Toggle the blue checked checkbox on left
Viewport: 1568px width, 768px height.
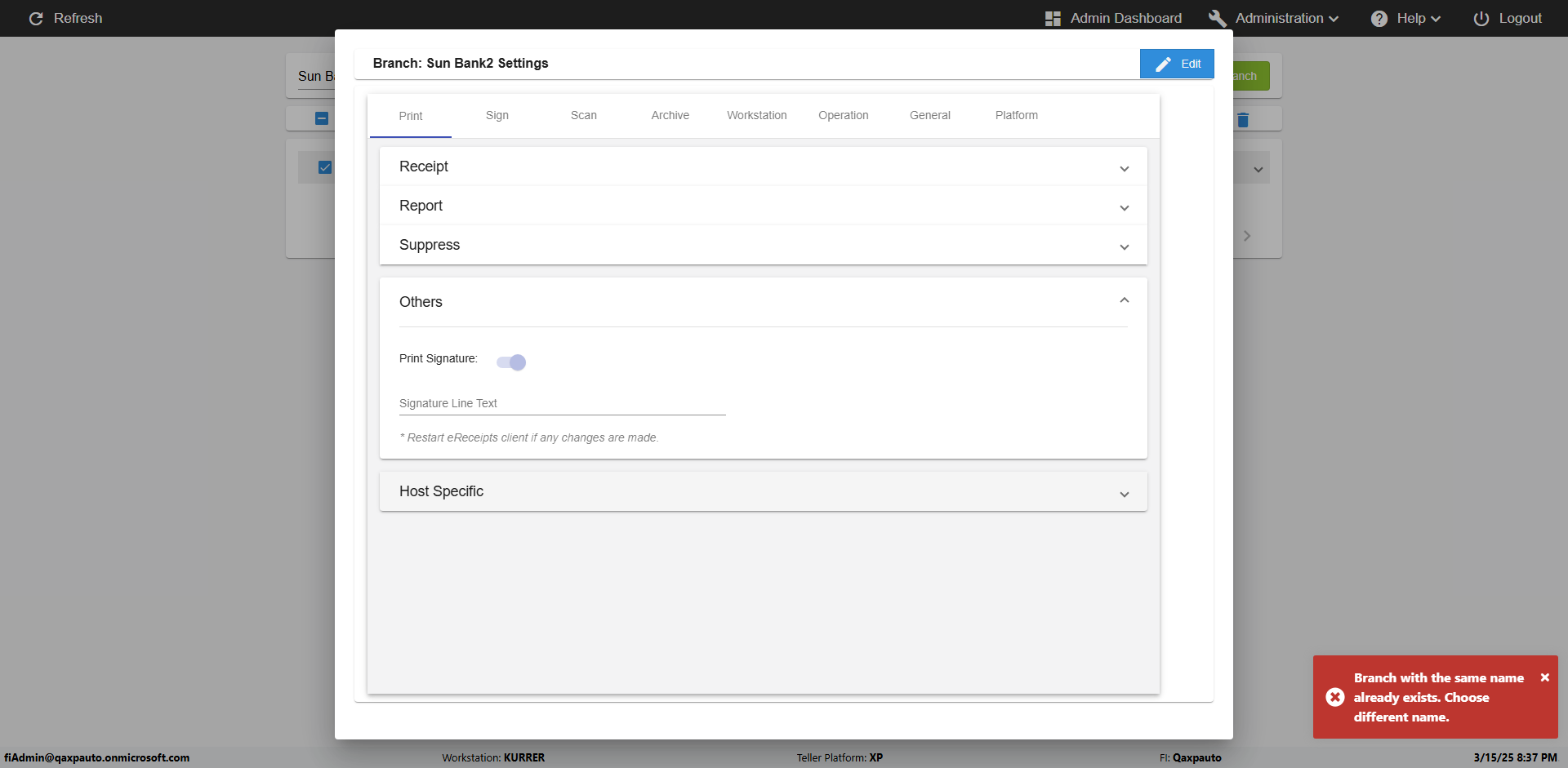coord(324,167)
